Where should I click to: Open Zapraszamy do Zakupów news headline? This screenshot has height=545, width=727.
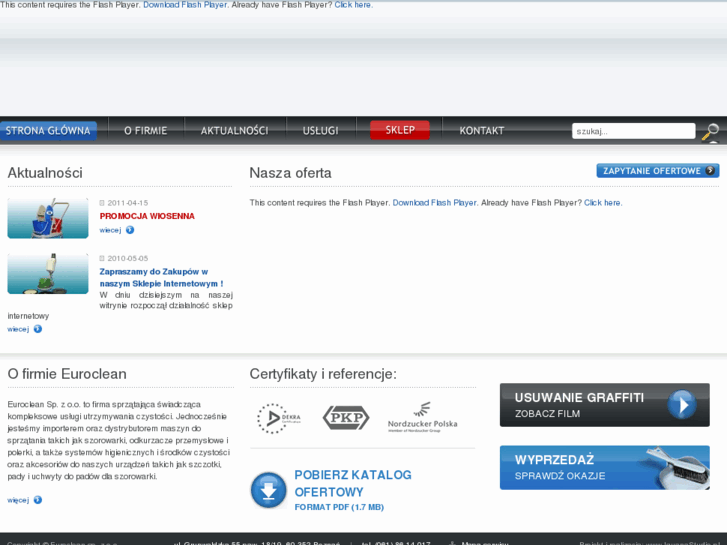coord(161,277)
